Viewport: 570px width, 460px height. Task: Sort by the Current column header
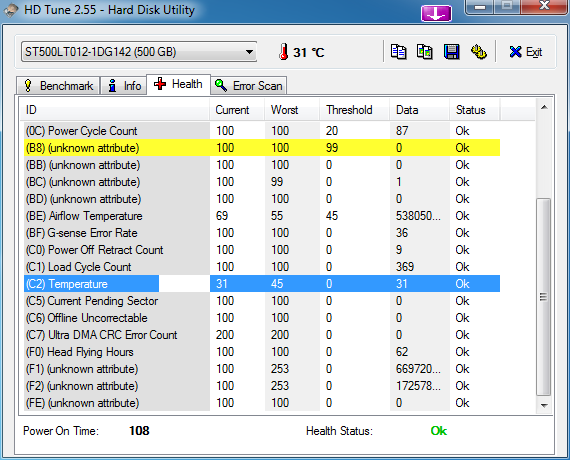coord(237,110)
